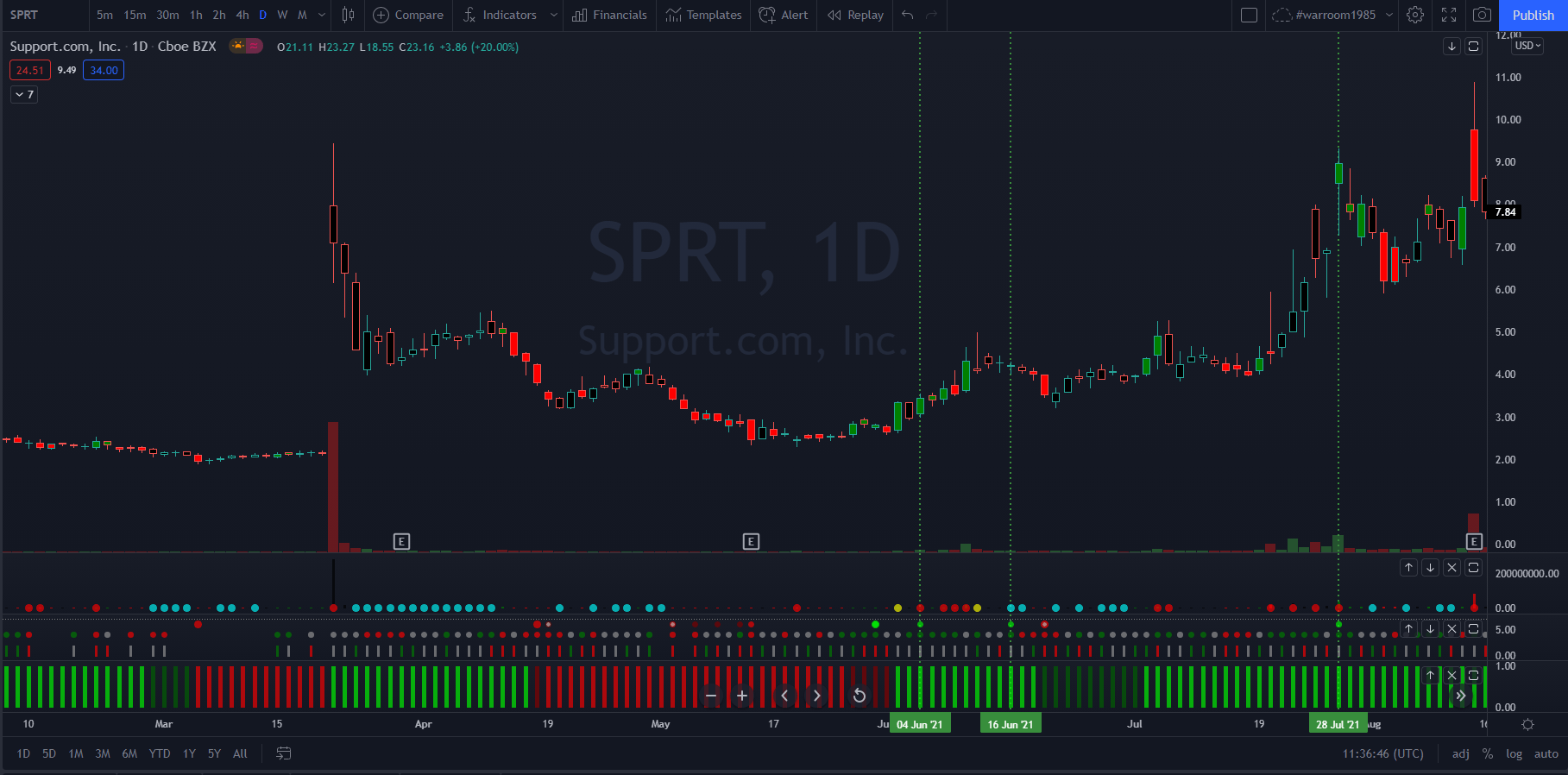The width and height of the screenshot is (1568, 775).
Task: Move the volume-dots pane down
Action: (x=1430, y=567)
